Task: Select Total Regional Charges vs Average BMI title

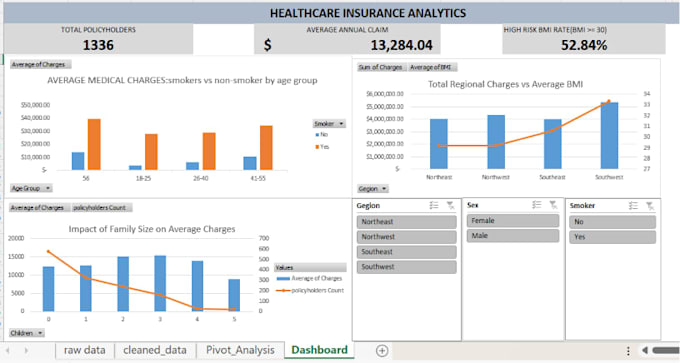Action: tap(505, 84)
